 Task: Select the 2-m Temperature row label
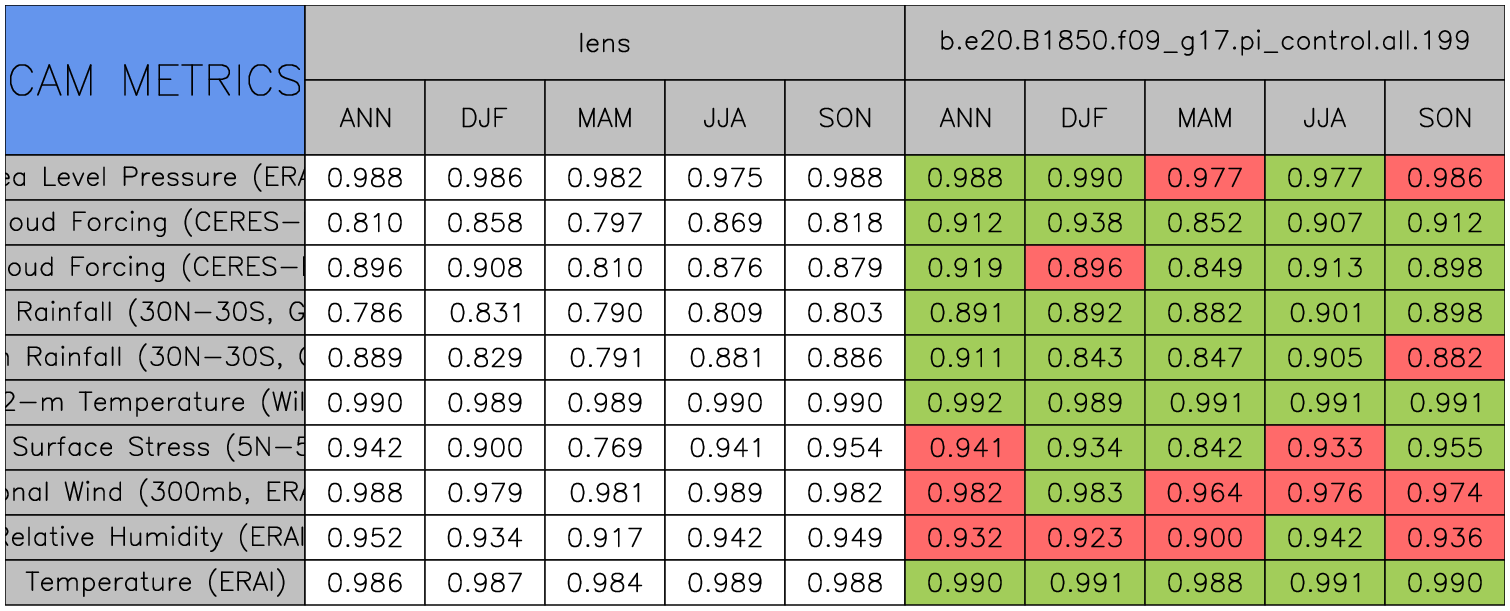coord(155,402)
